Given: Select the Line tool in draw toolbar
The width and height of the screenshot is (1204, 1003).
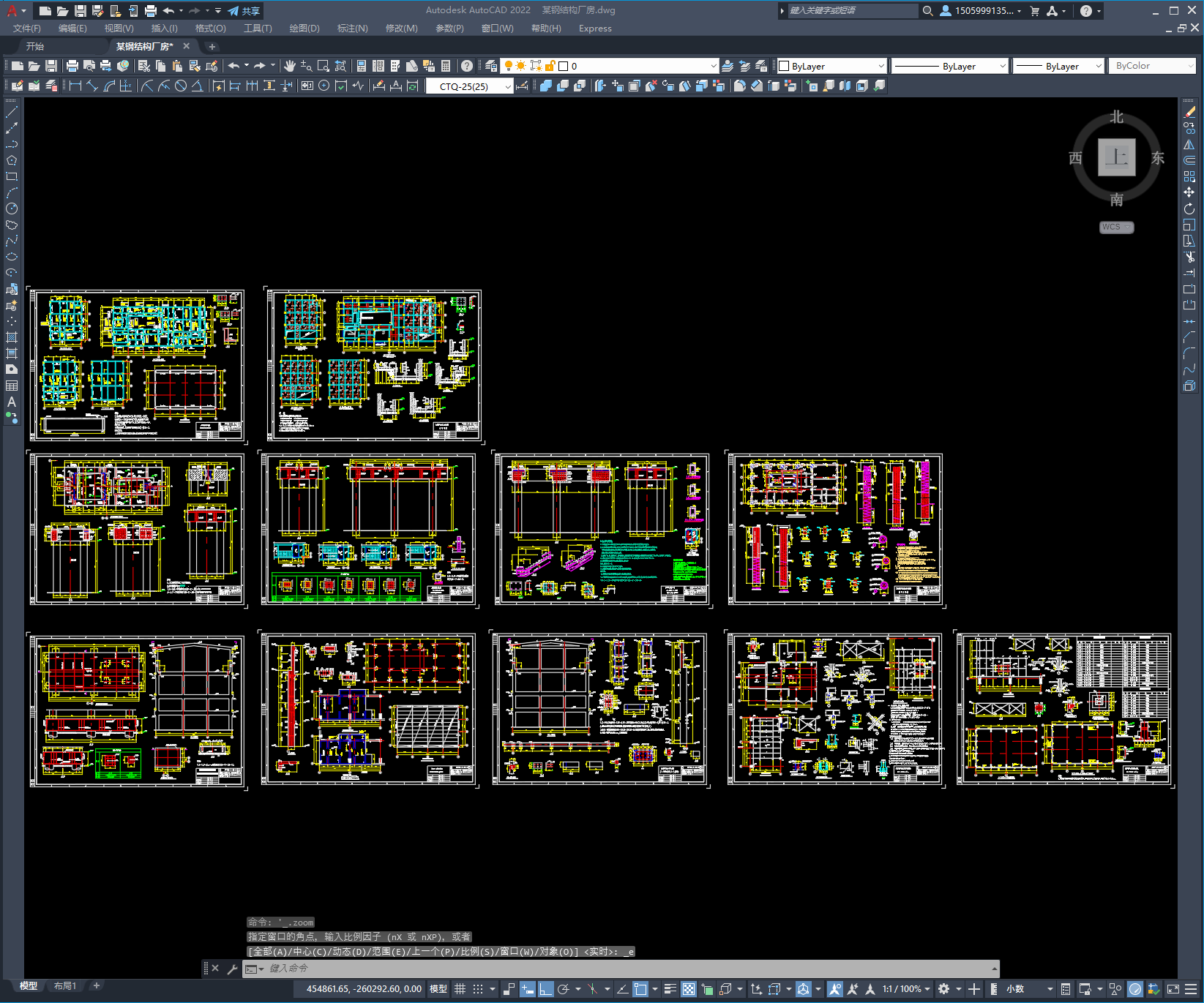Looking at the screenshot, I should point(12,112).
